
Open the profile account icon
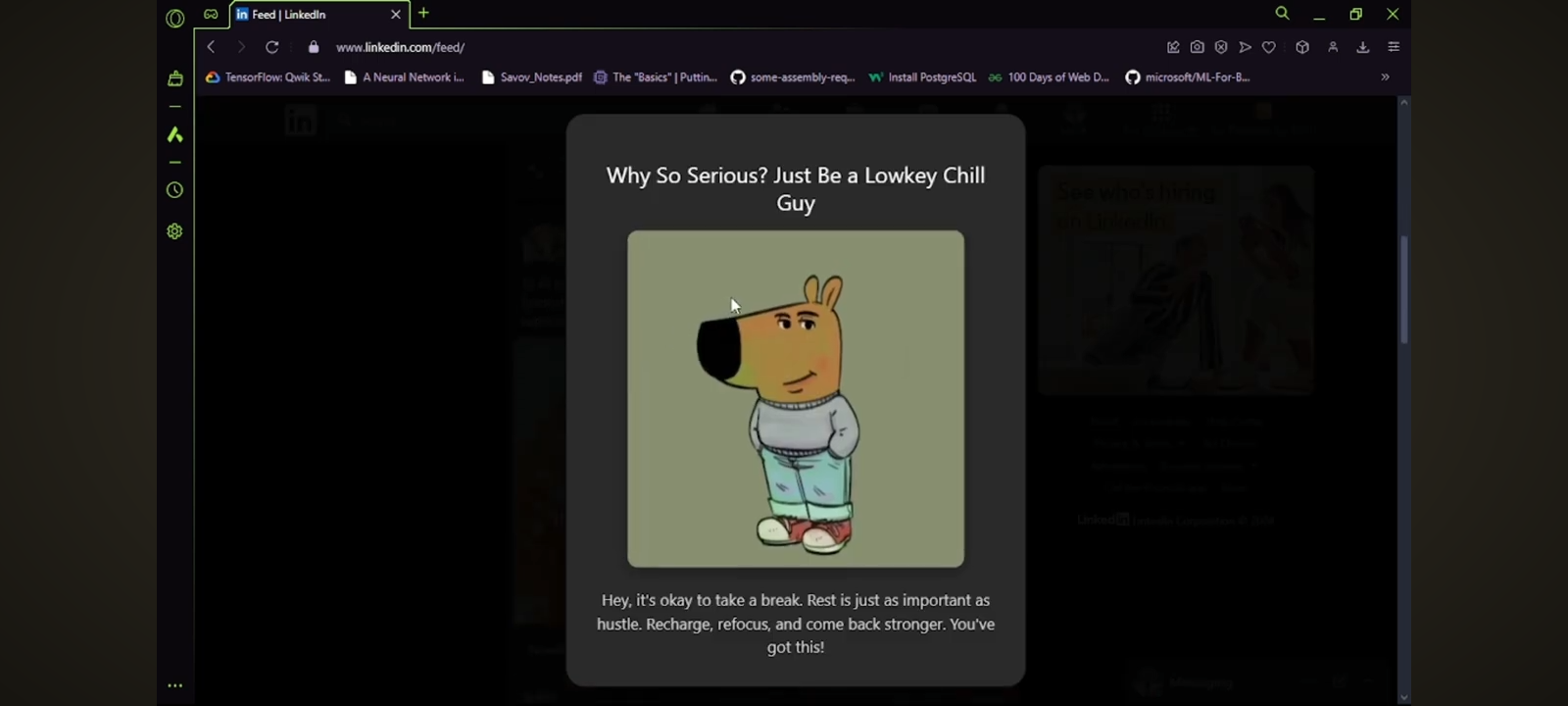pos(1333,47)
